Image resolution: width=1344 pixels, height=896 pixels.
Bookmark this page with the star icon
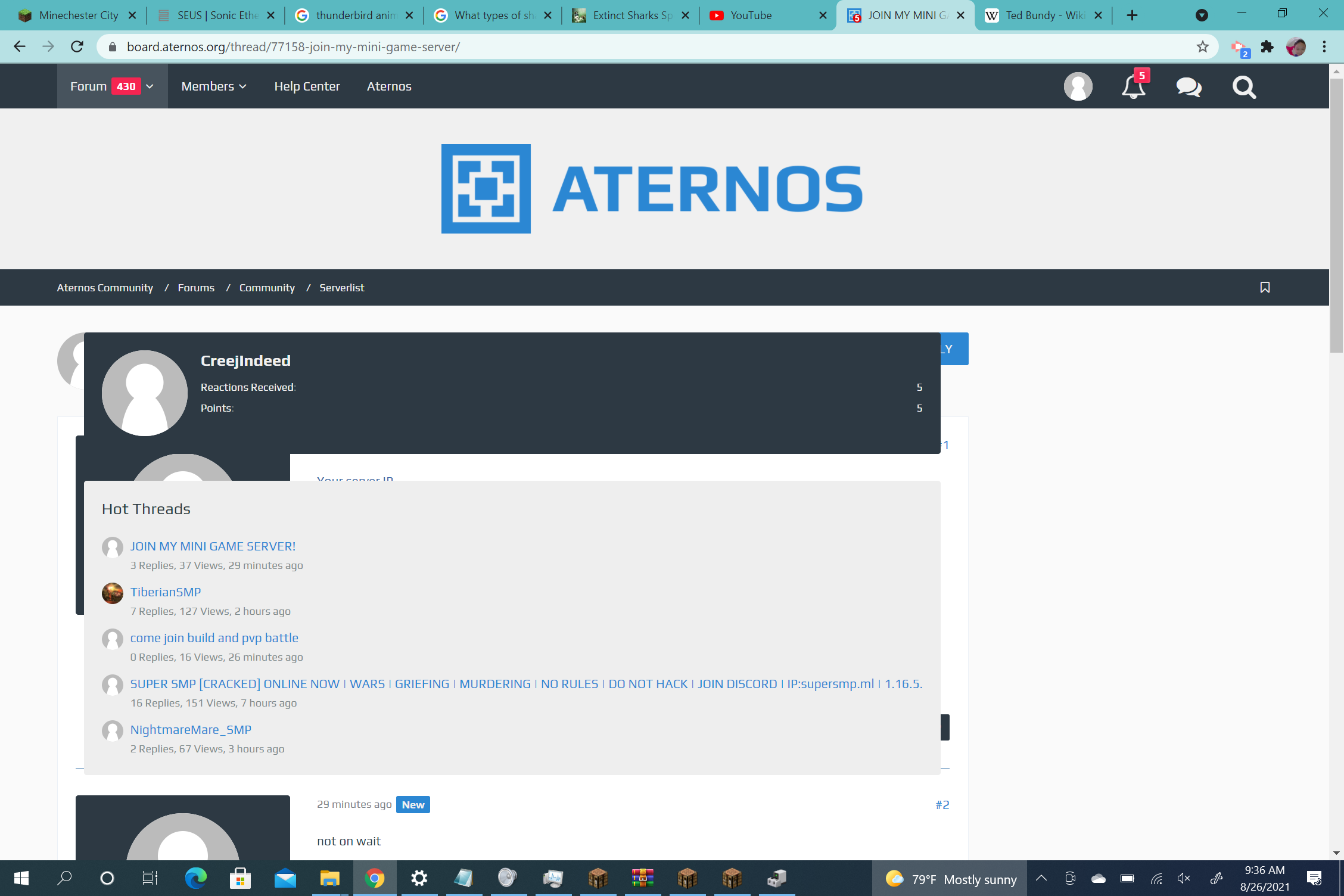pyautogui.click(x=1202, y=46)
